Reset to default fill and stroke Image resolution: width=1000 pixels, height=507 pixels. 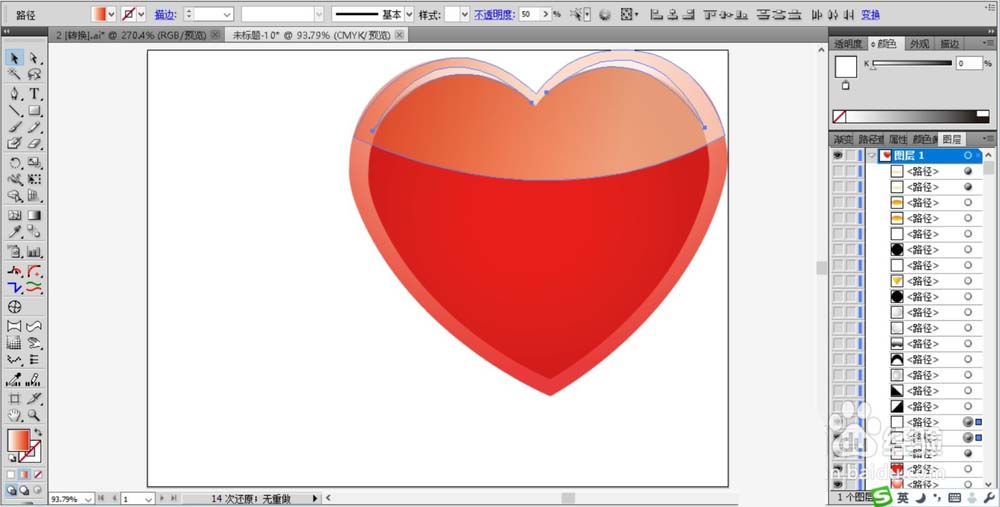pyautogui.click(x=11, y=459)
